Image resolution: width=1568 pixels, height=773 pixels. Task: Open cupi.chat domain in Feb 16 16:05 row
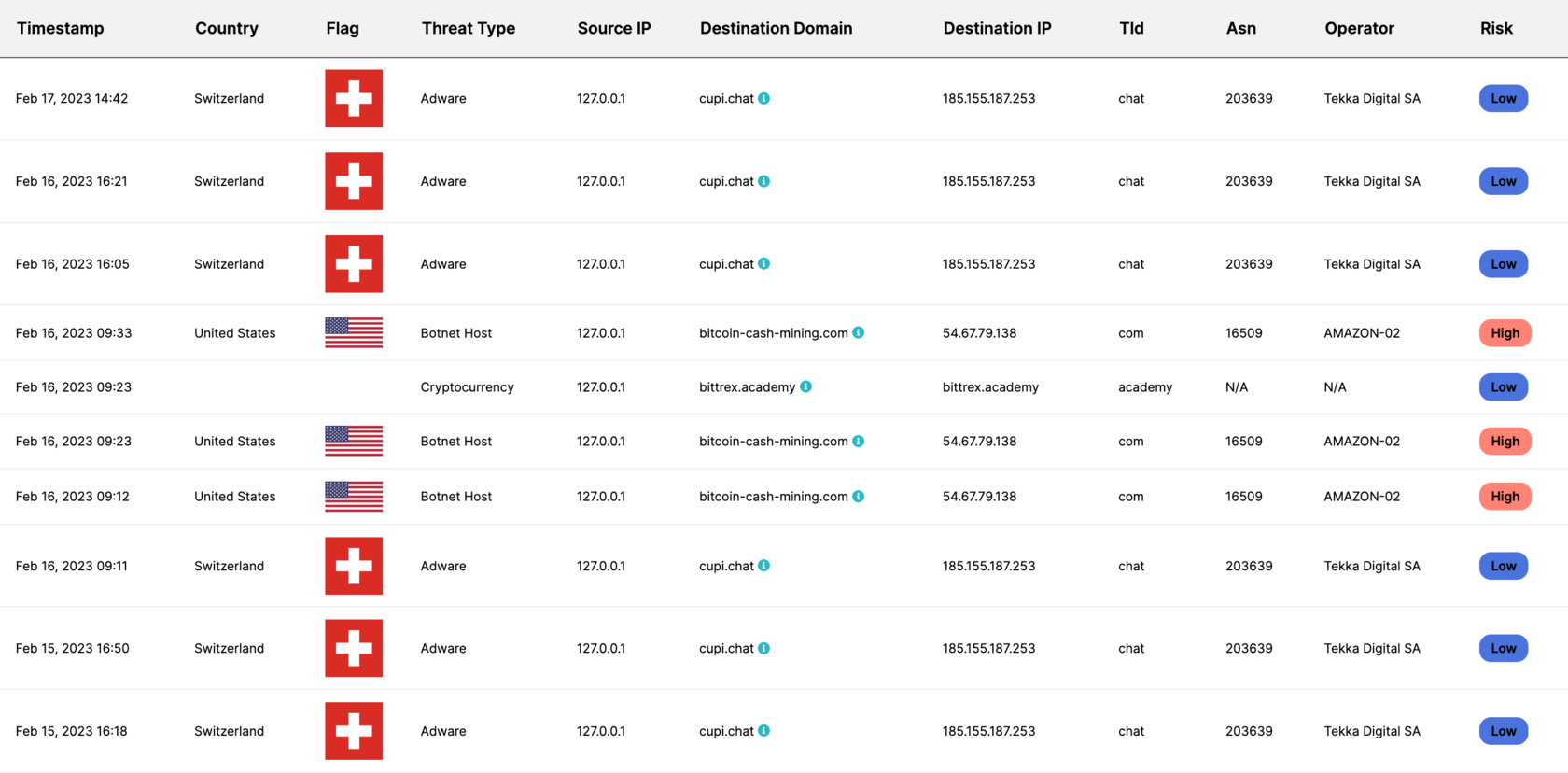[x=725, y=264]
